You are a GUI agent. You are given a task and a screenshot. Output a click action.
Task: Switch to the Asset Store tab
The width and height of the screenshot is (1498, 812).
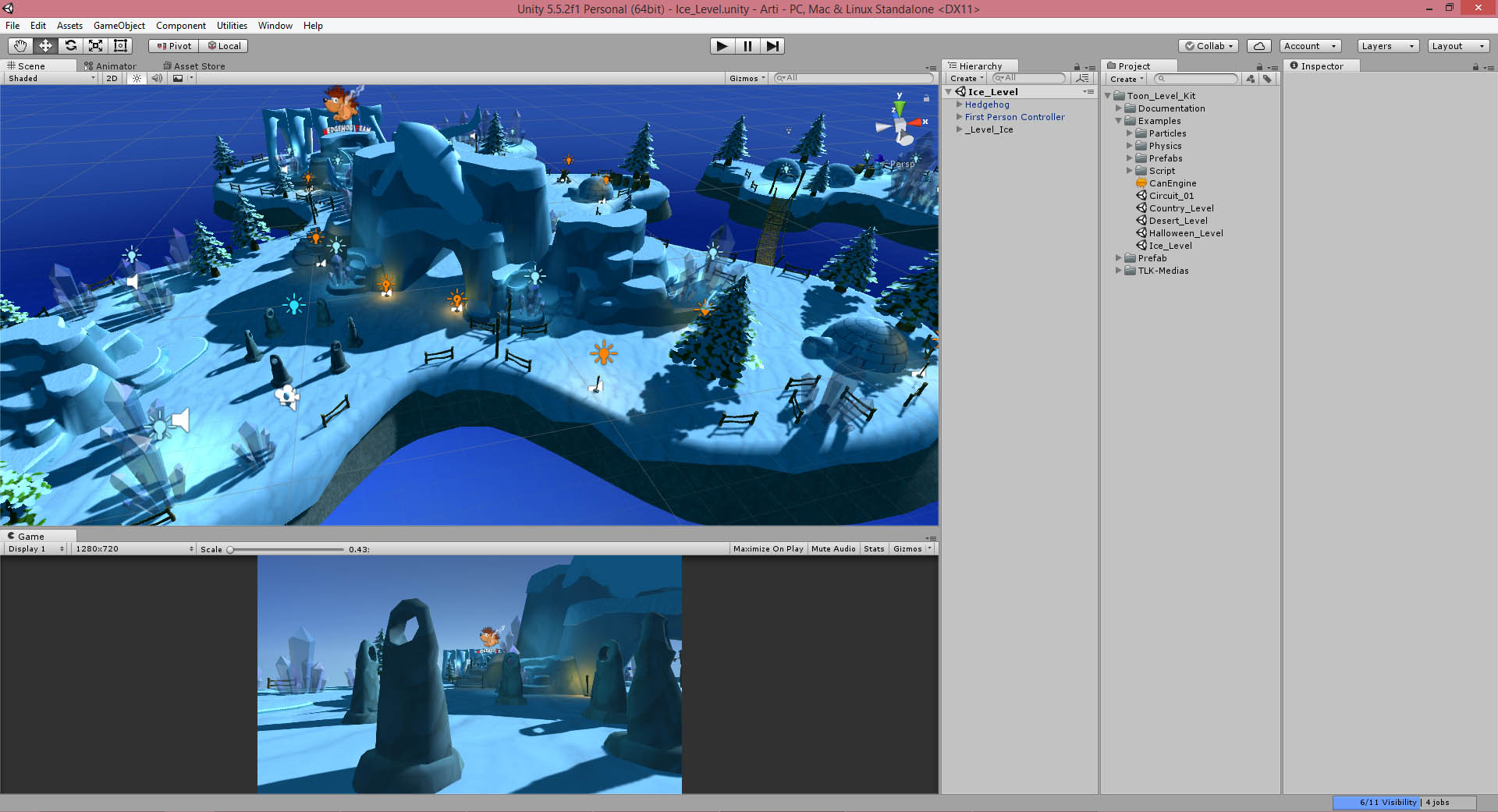coord(194,66)
